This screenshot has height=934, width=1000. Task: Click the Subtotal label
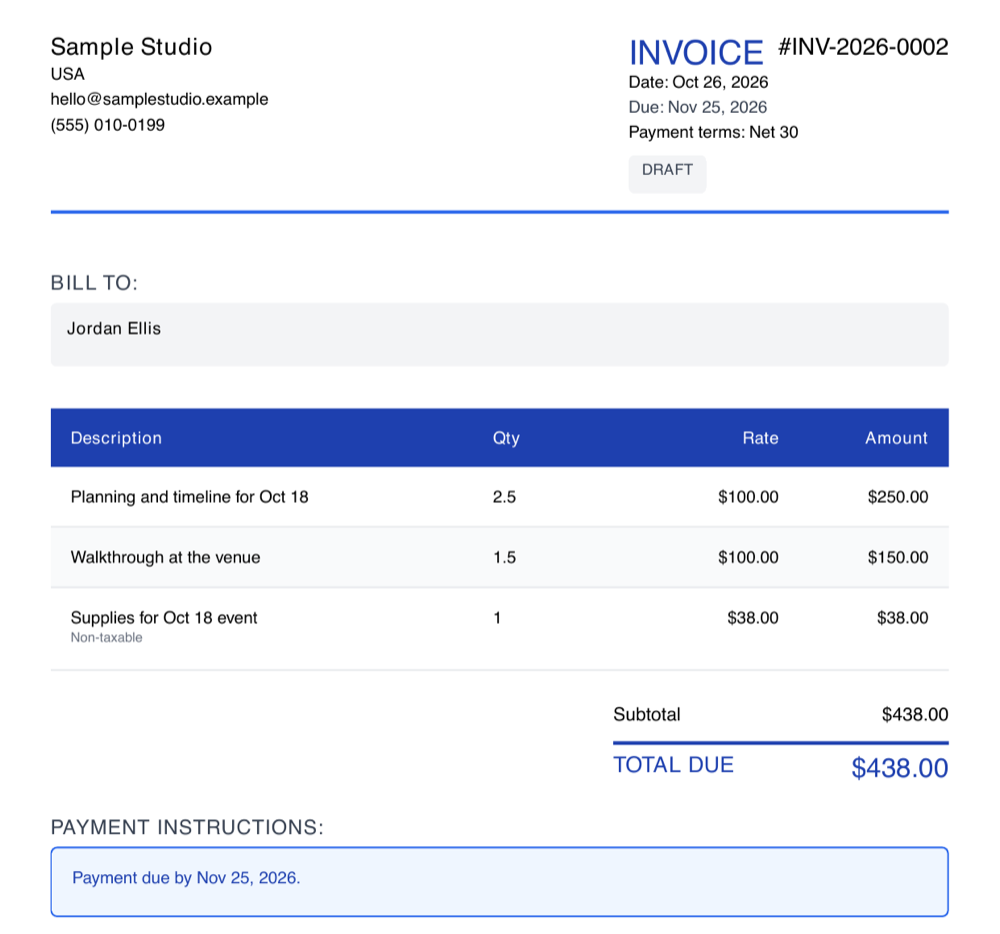click(647, 714)
